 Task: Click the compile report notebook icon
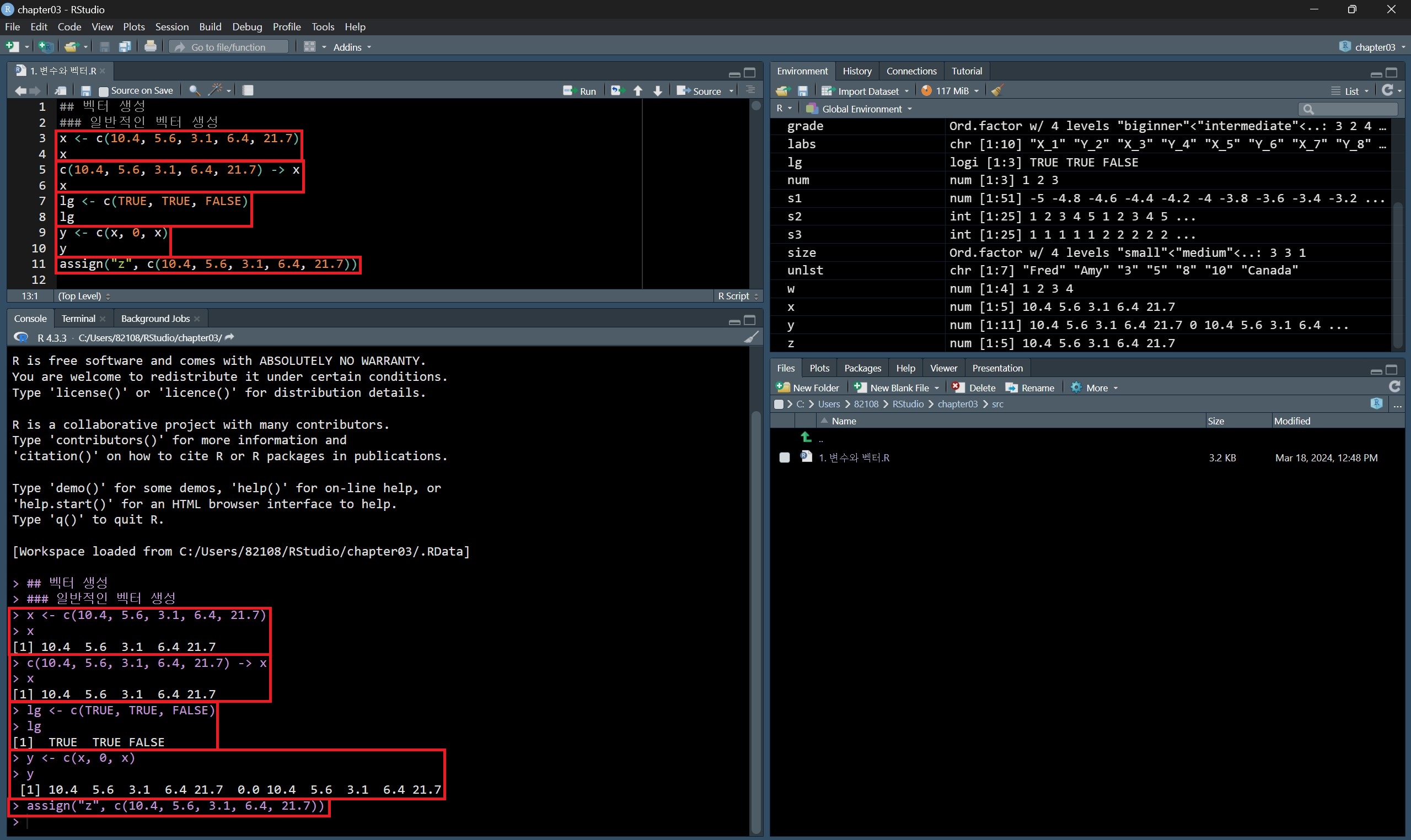point(248,90)
